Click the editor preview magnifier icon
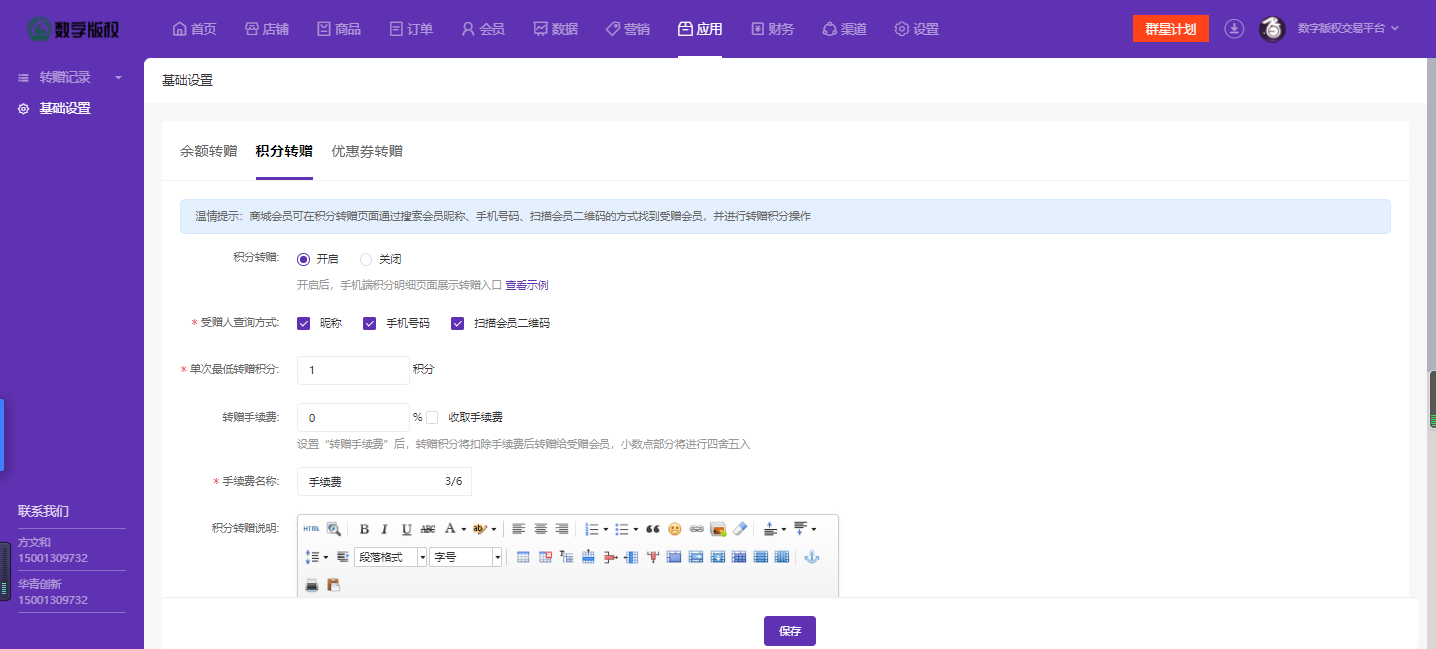 [x=334, y=529]
